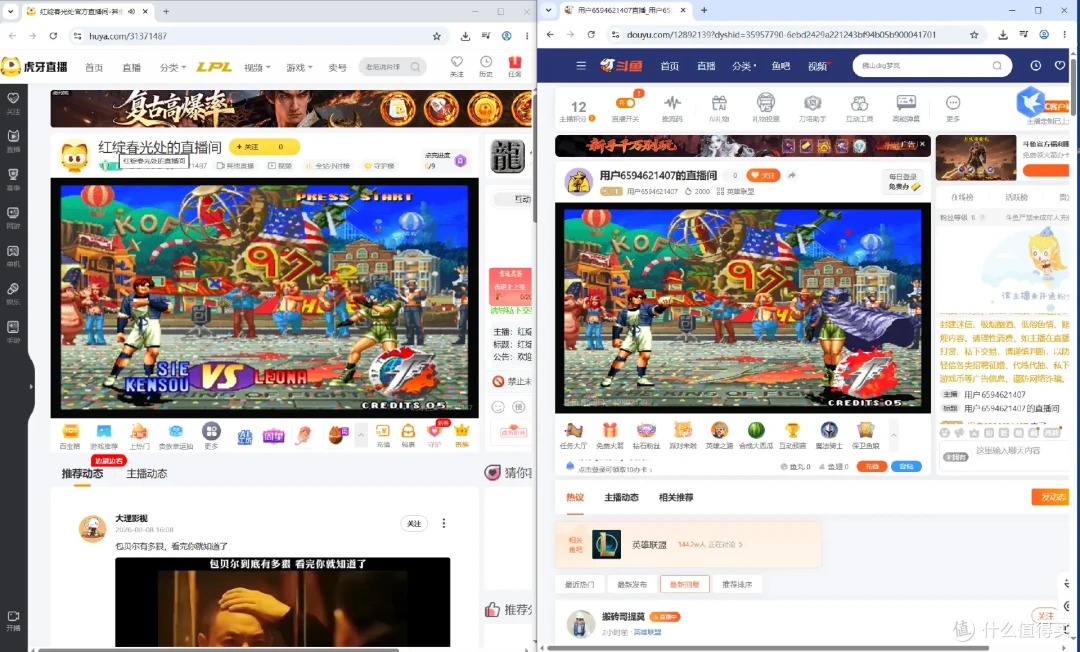Open 推流码 waveform icon in Douyu toolbar
Screen dimensions: 1080x652
click(672, 108)
